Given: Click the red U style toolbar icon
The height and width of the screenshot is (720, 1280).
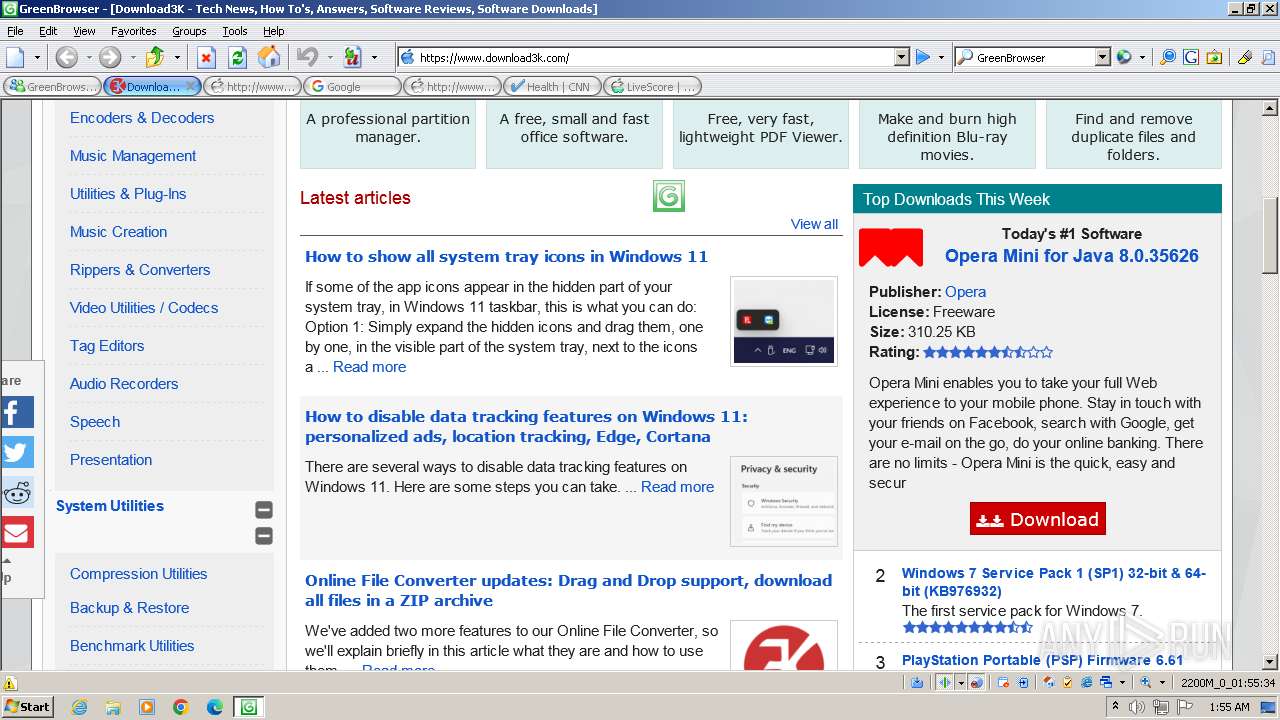Looking at the screenshot, I should pyautogui.click(x=352, y=57).
